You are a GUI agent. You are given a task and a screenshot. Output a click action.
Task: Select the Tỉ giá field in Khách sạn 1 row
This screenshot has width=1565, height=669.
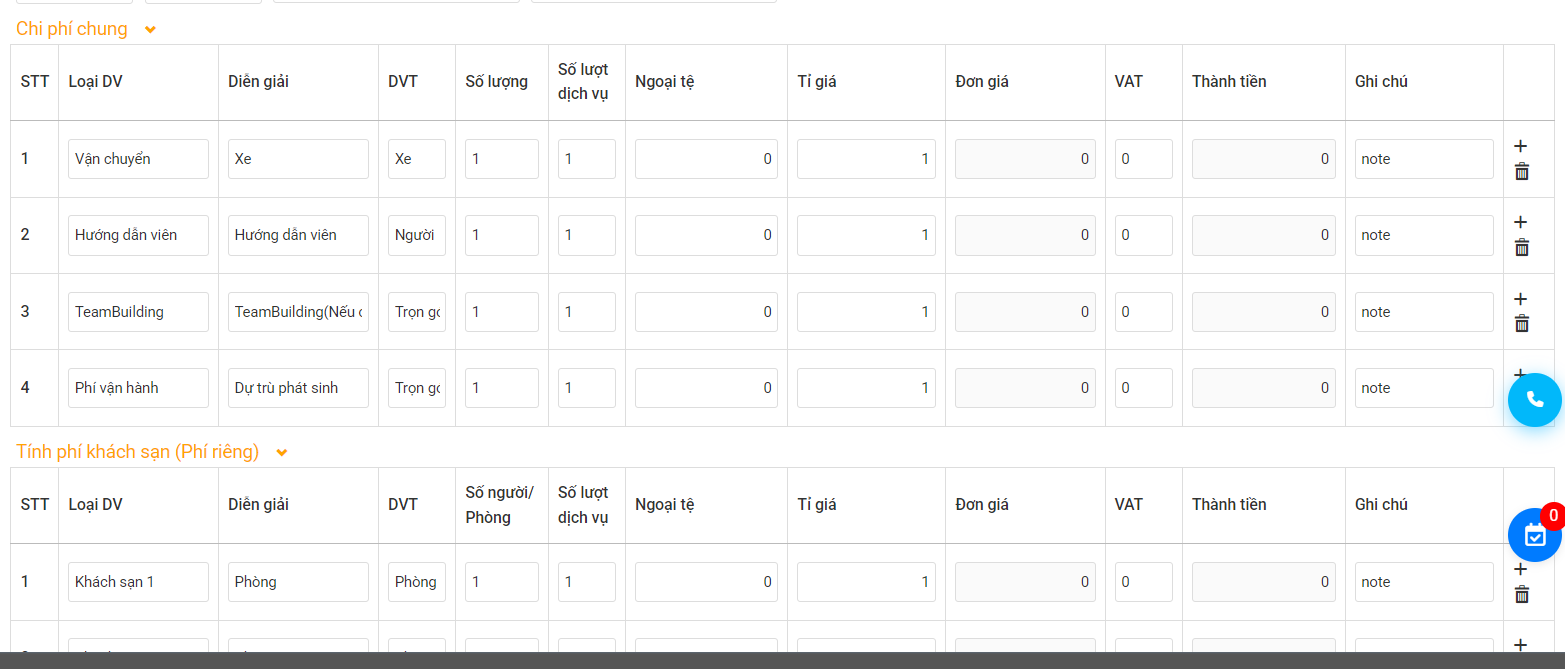tap(866, 582)
